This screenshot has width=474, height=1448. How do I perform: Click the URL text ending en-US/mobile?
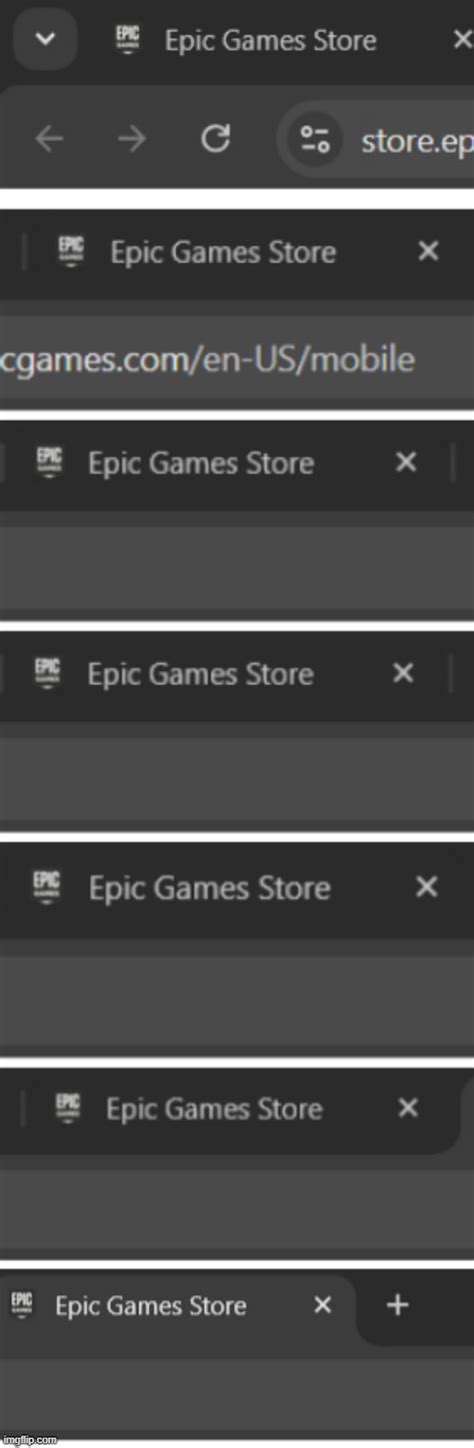click(x=207, y=358)
